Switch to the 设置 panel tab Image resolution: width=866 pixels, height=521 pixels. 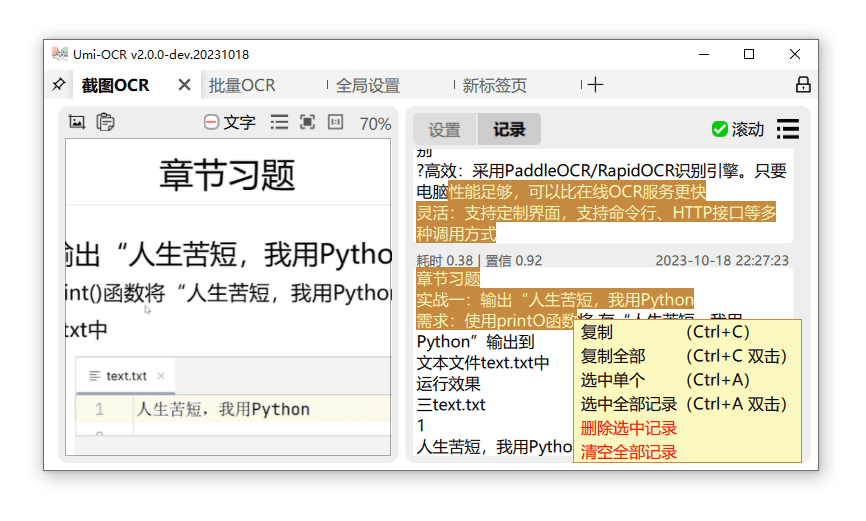point(445,130)
